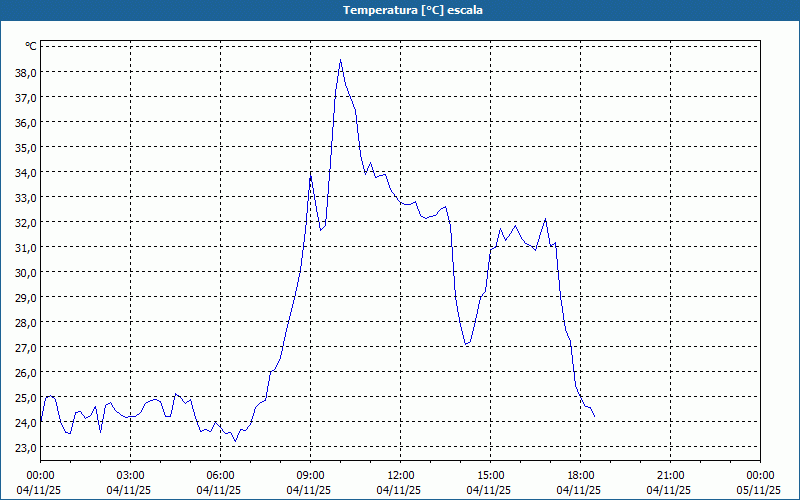800x500 pixels.
Task: Click the 'Temperatura [°C] escala' chart title
Action: coord(400,10)
